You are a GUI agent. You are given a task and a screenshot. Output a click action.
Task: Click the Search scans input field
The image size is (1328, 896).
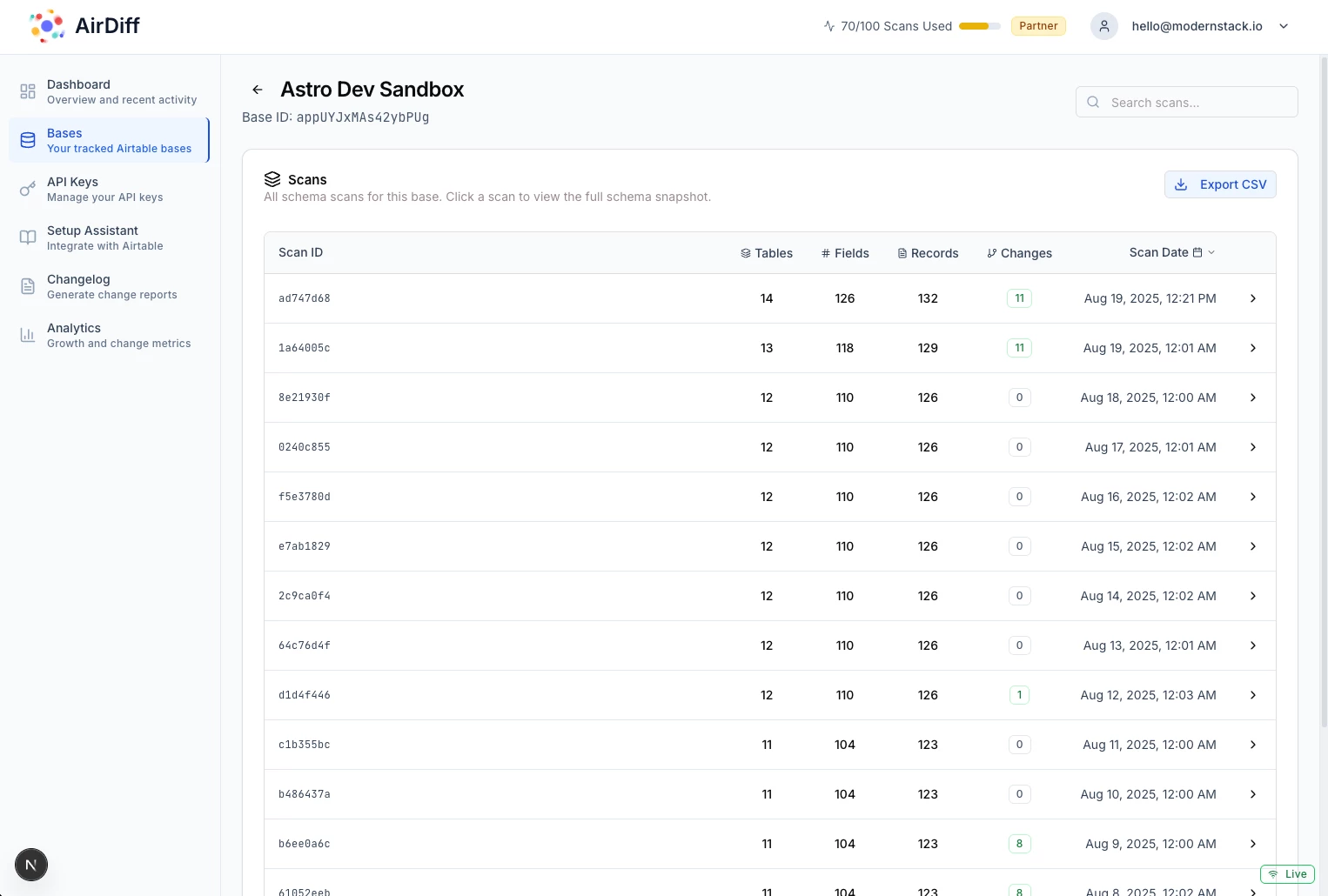point(1187,102)
